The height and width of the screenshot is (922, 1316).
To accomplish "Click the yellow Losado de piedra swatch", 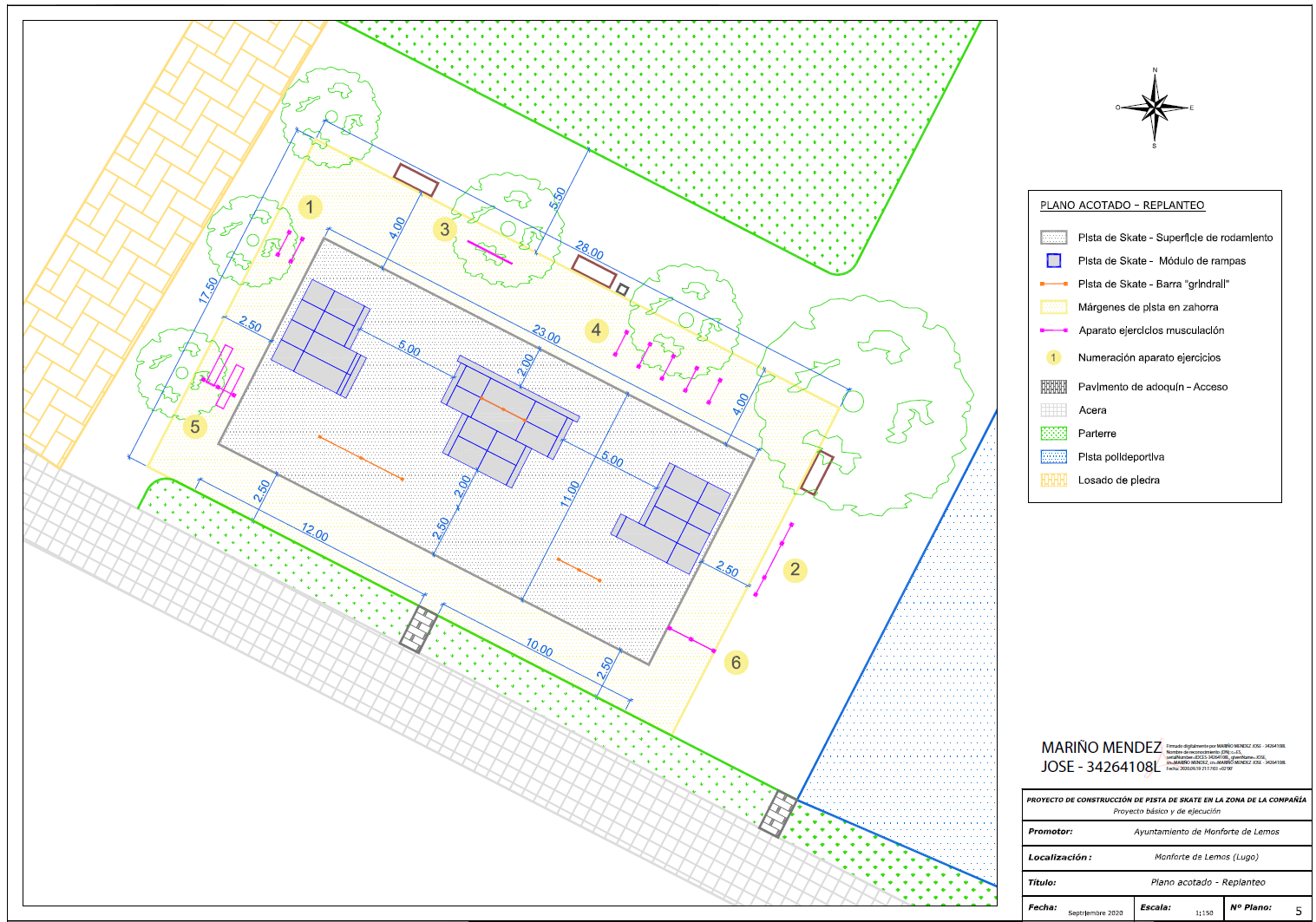I will tap(1053, 481).
